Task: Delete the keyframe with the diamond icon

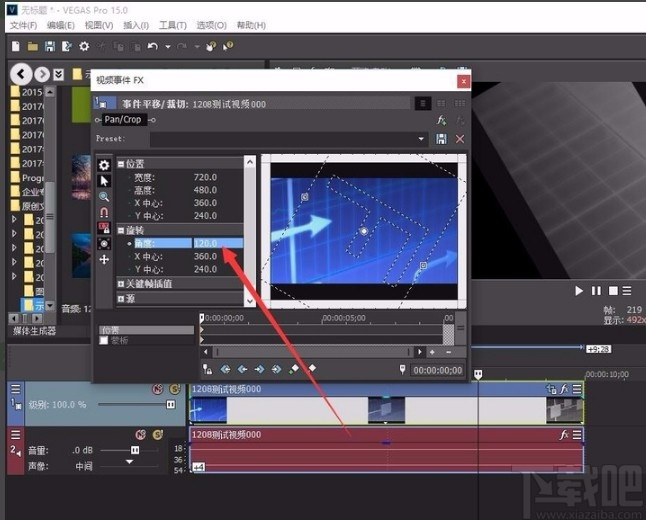Action: [312, 368]
